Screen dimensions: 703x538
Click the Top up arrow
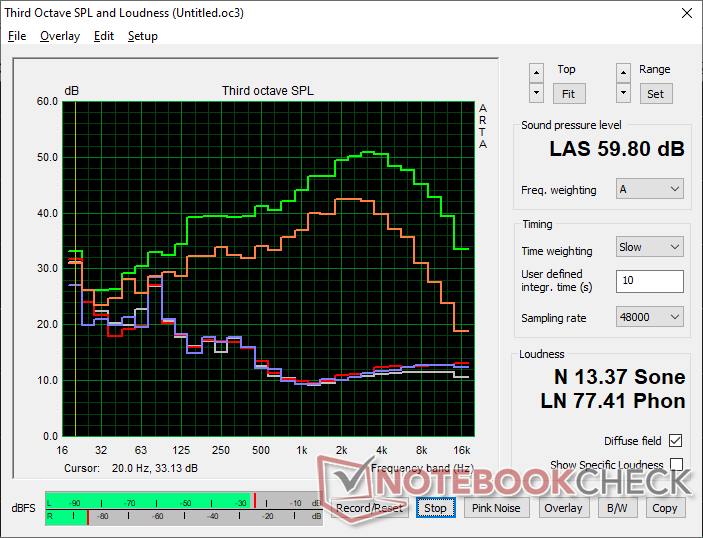537,72
